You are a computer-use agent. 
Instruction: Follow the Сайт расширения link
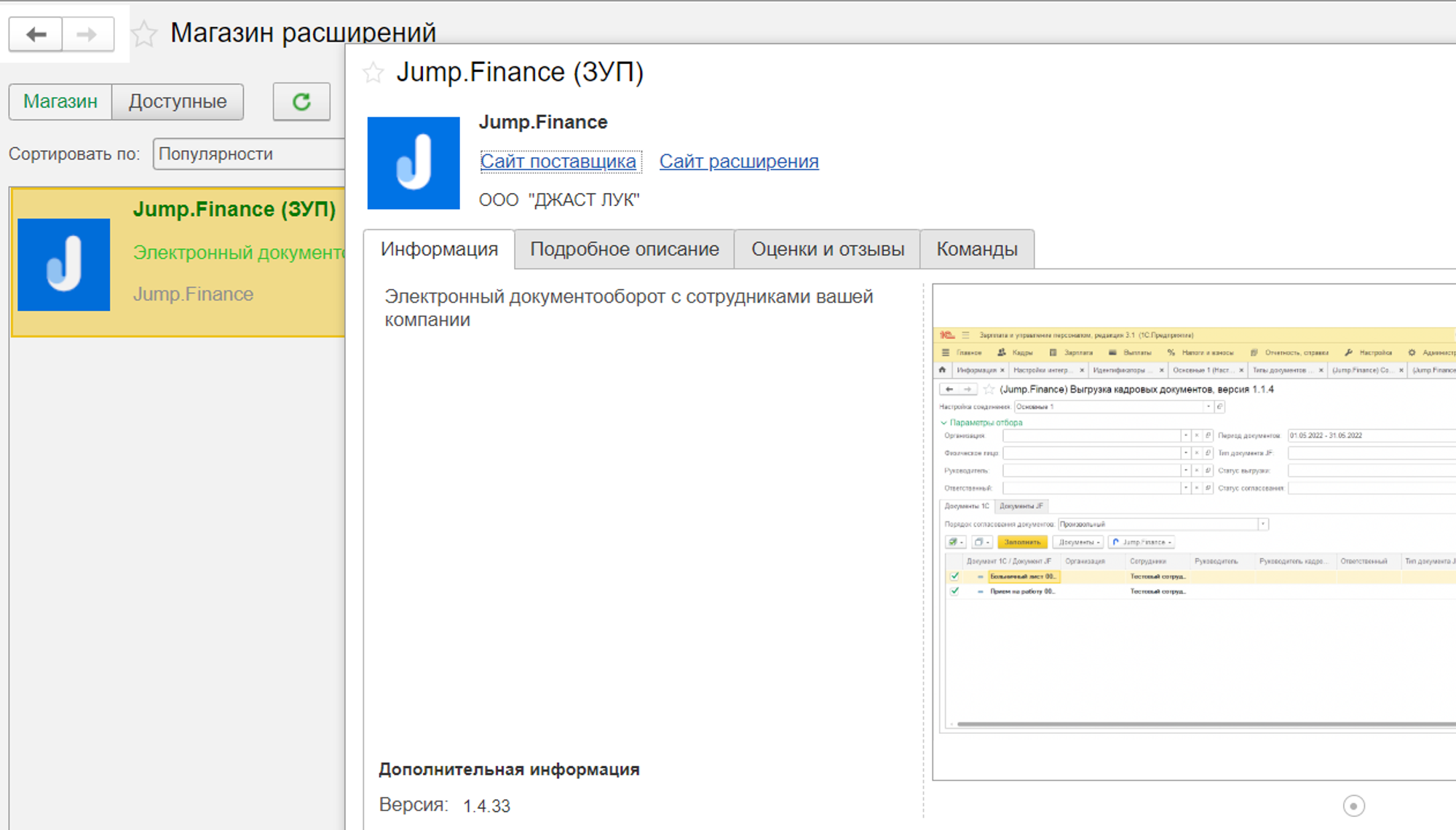[x=738, y=162]
